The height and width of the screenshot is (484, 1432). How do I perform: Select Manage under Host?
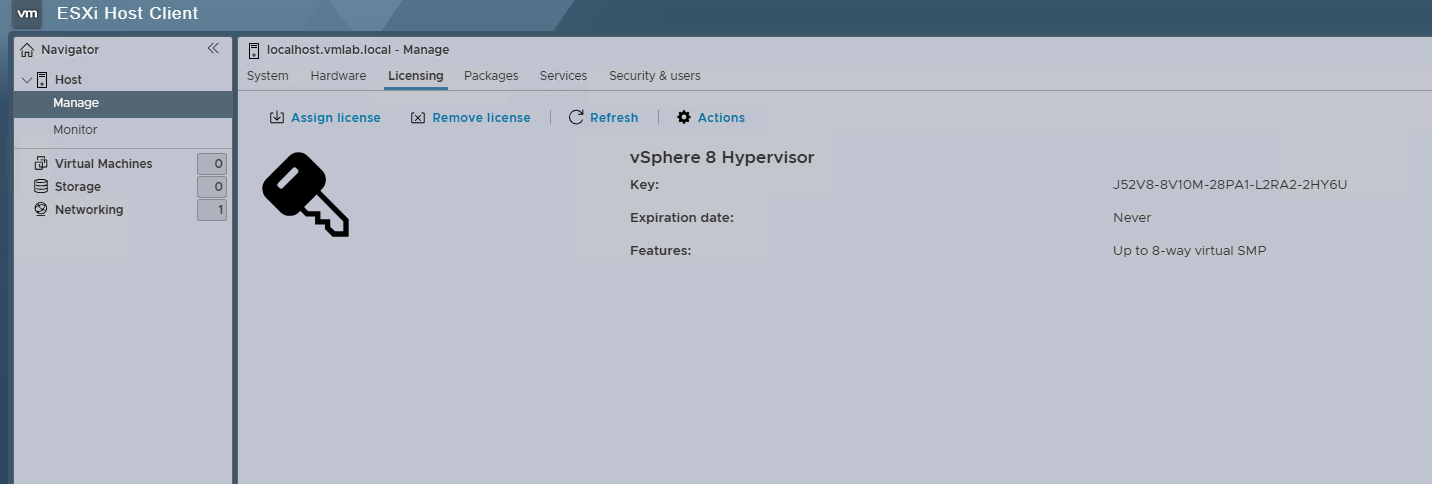click(x=123, y=104)
